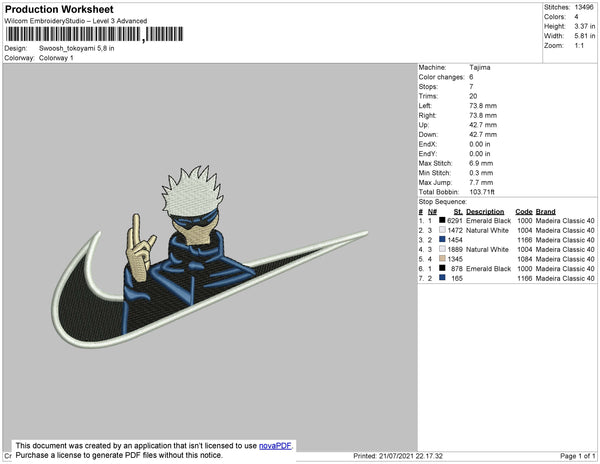The width and height of the screenshot is (600, 464).
Task: Select the black swatch in stop 6
Action: (x=442, y=268)
